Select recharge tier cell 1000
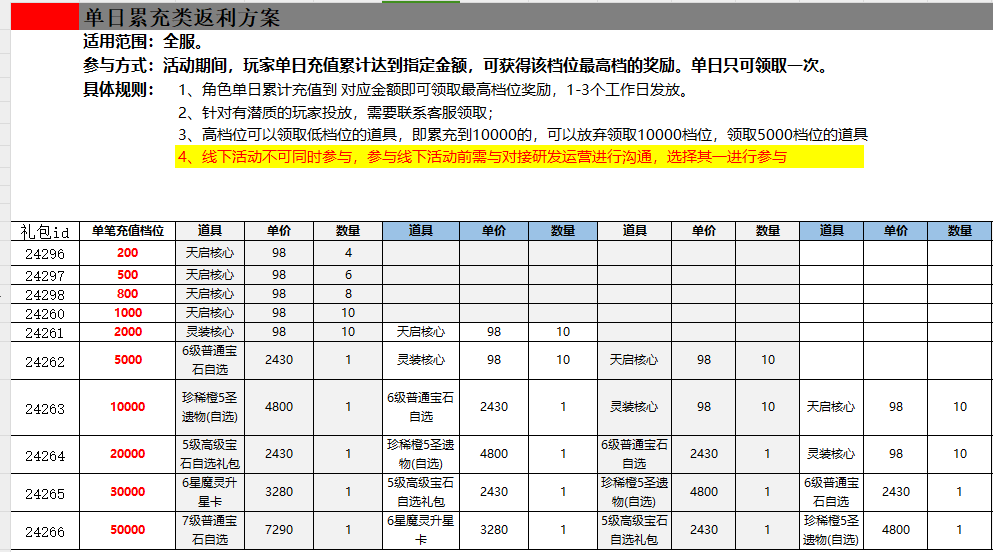This screenshot has height=552, width=993. pyautogui.click(x=127, y=313)
